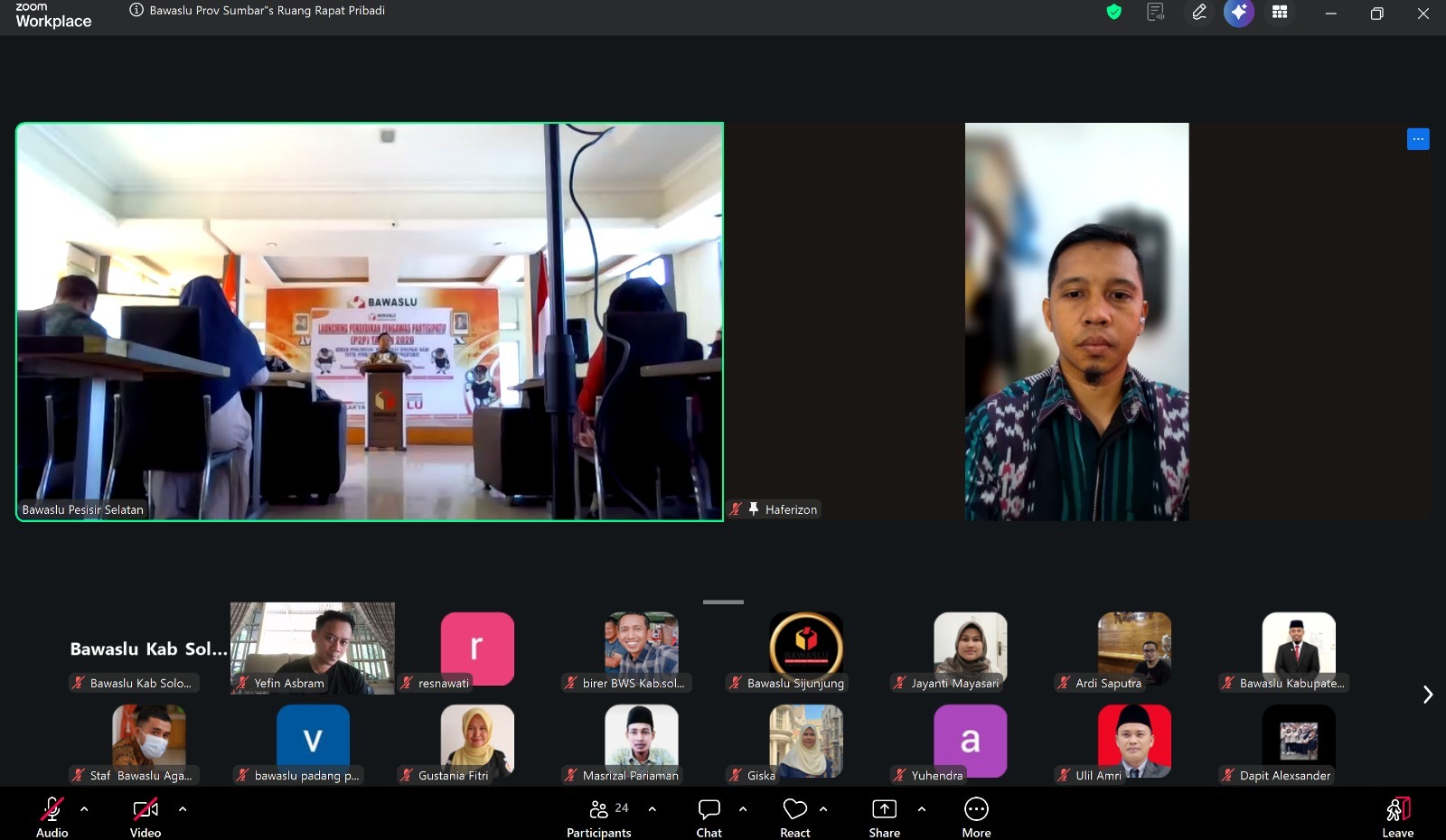Select Yuhendra's participant avatar
The image size is (1446, 840).
click(x=971, y=741)
